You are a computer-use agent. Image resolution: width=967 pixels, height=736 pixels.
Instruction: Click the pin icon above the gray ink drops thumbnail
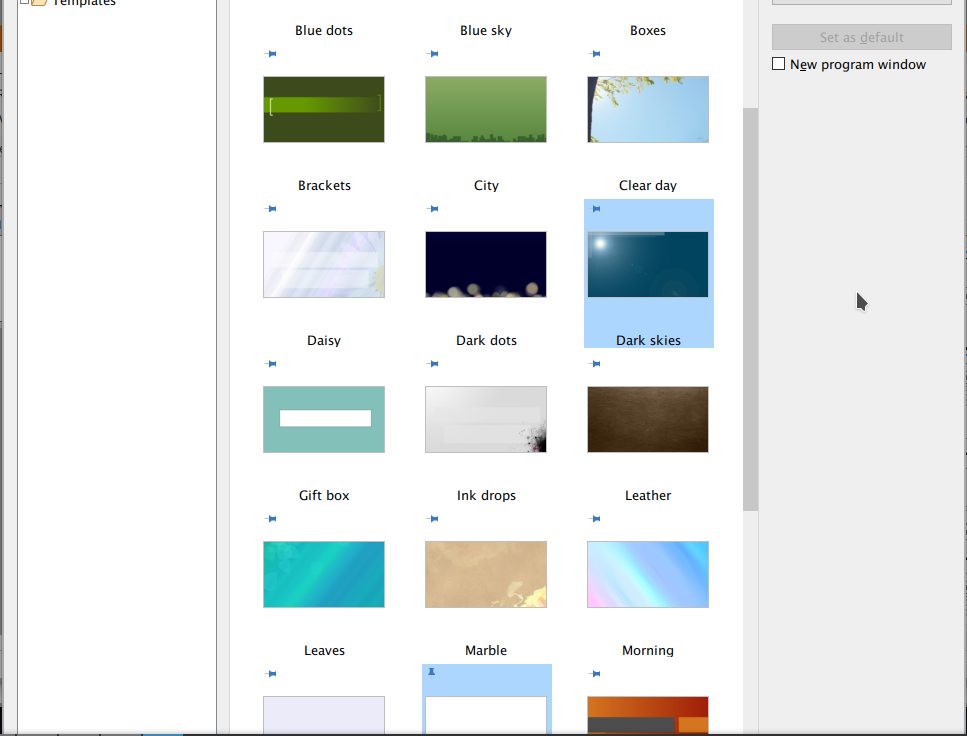432,364
